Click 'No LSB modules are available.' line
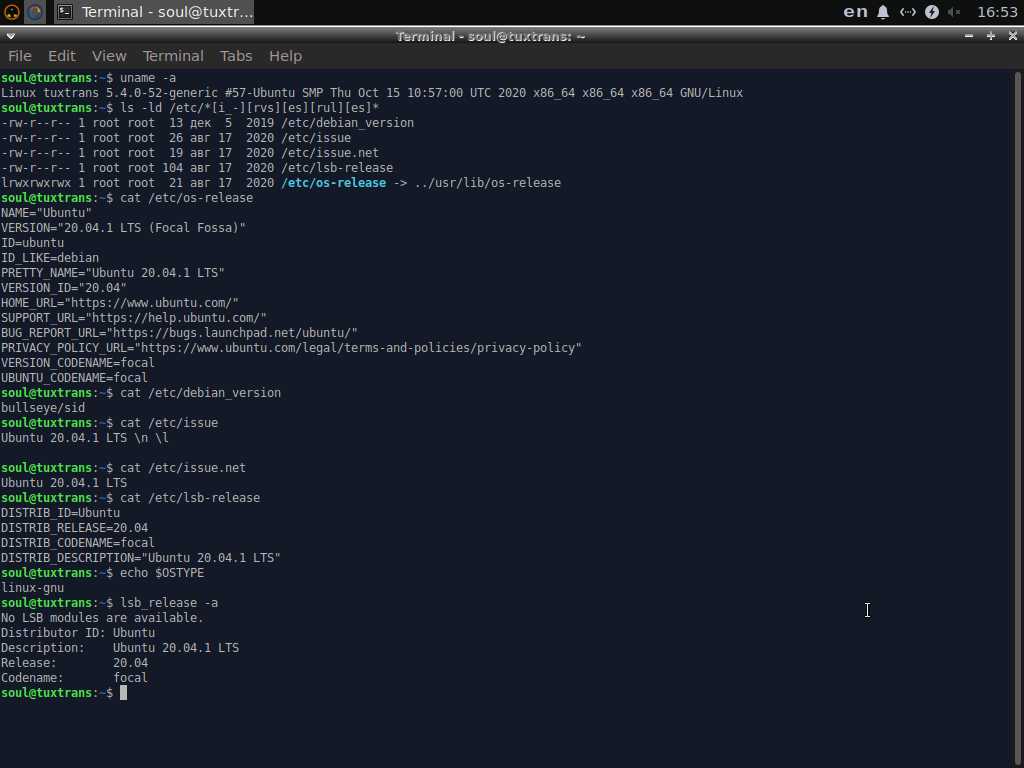Screen dimensions: 1024x768 click(103, 618)
